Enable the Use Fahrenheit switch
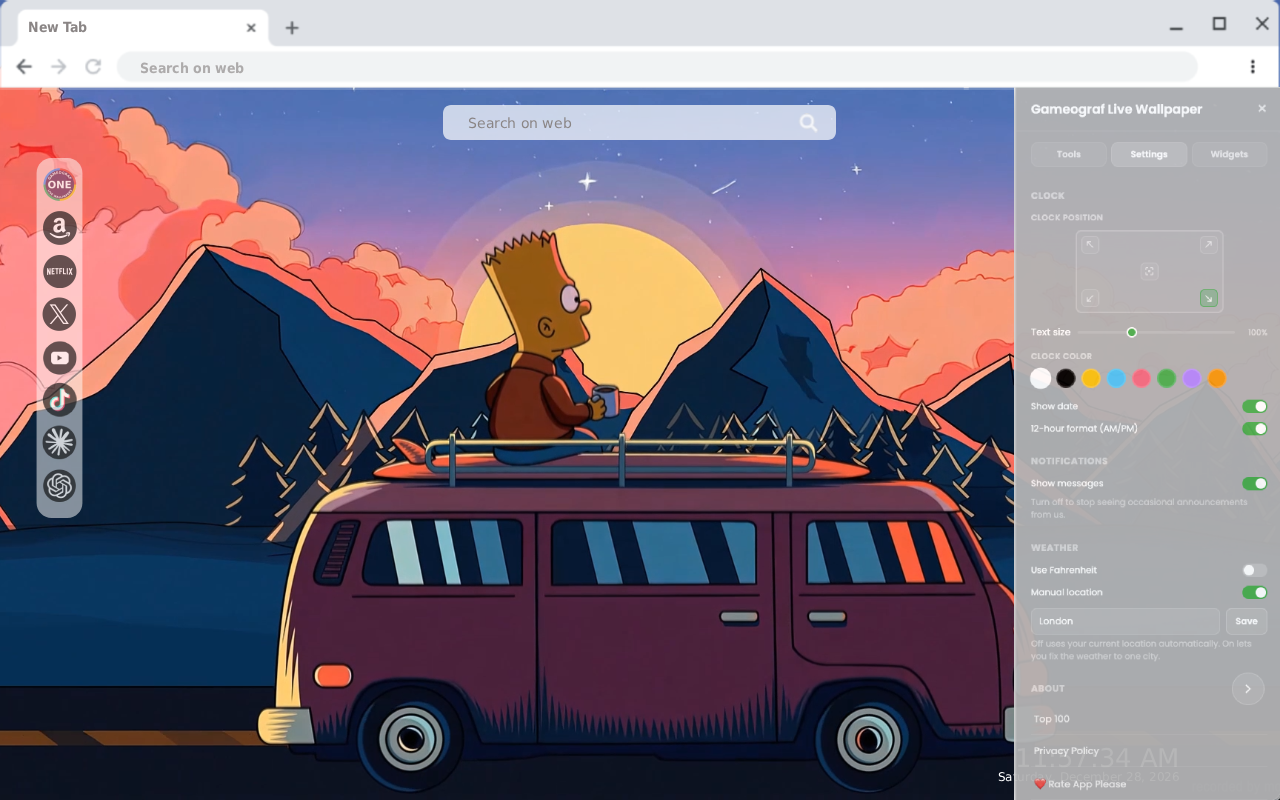Image resolution: width=1280 pixels, height=800 pixels. pos(1254,570)
